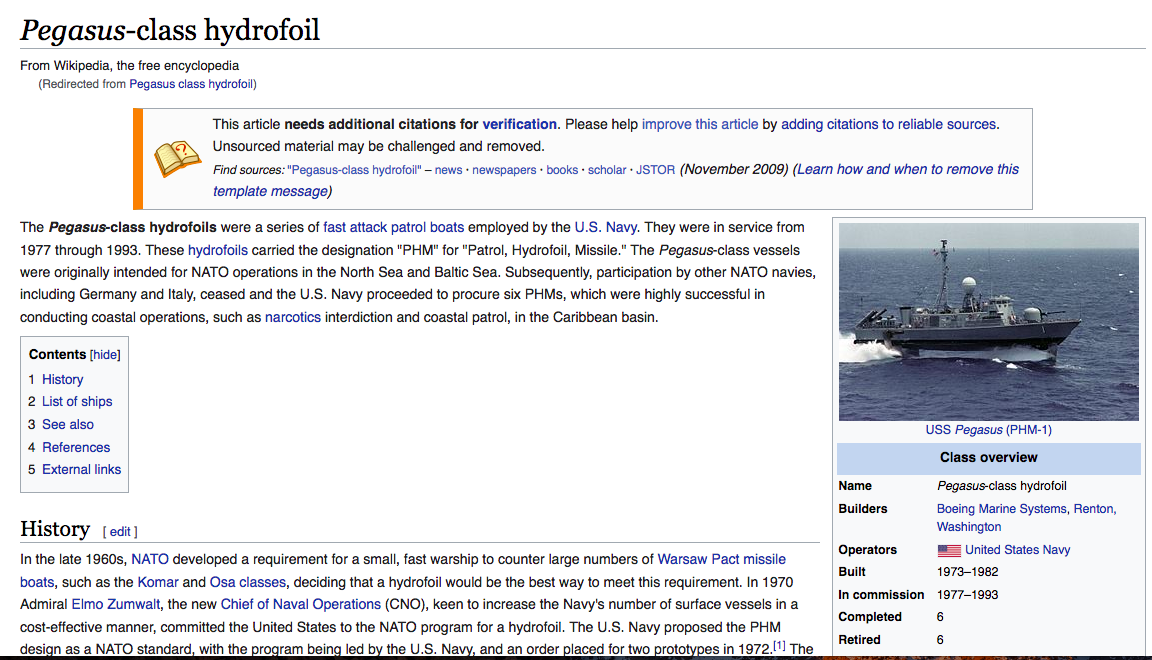Open Warsaw Pact link
Viewport: 1152px width, 660px height.
click(x=698, y=559)
